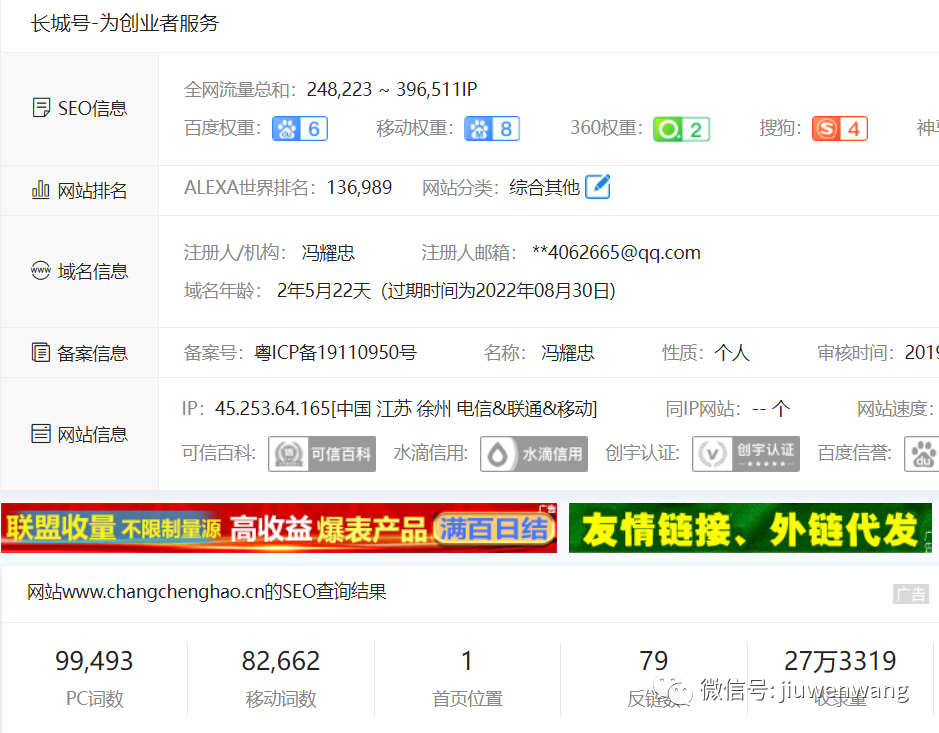Open the 反链数 value 79
The height and width of the screenshot is (733, 939).
tap(653, 661)
